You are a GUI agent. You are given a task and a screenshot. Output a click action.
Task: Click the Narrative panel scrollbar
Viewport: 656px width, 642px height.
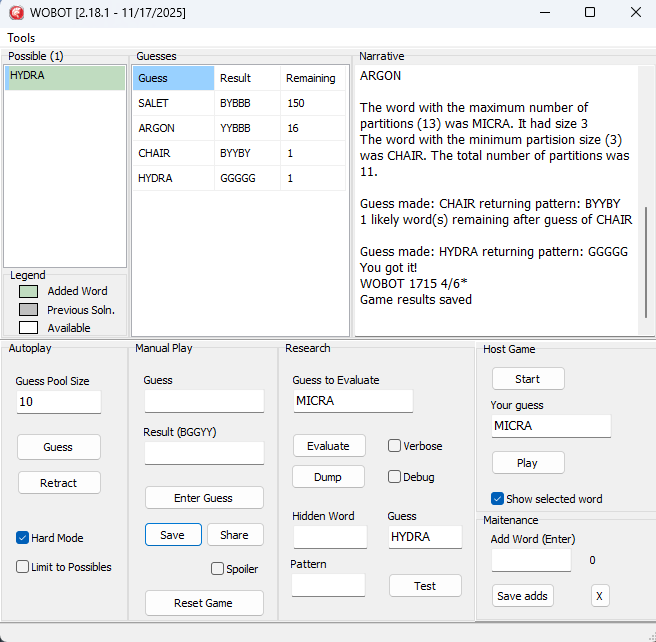(645, 260)
